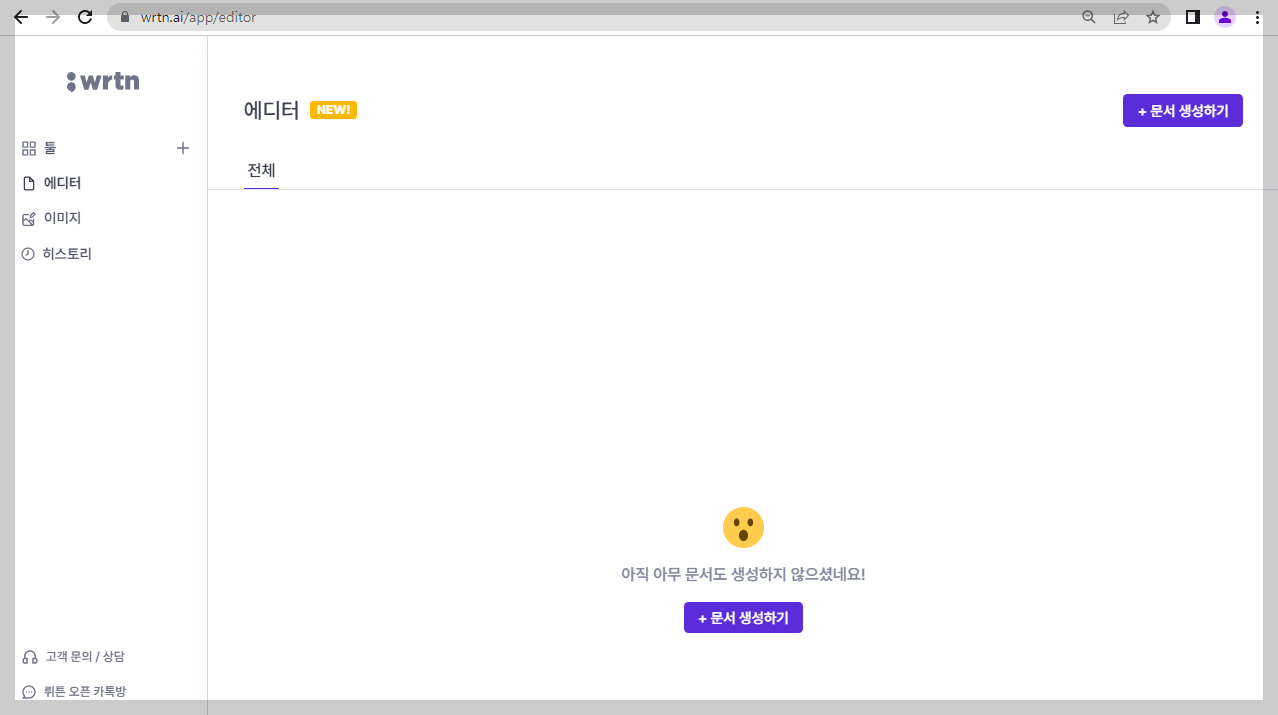Image resolution: width=1278 pixels, height=715 pixels.
Task: Switch to the 전체 tab
Action: [x=261, y=170]
